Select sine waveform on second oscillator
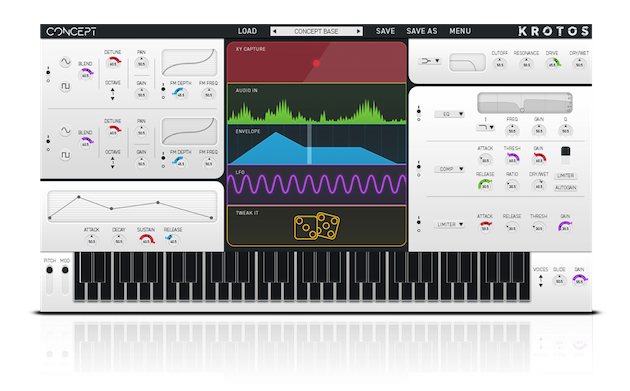630x391 pixels. (x=65, y=131)
